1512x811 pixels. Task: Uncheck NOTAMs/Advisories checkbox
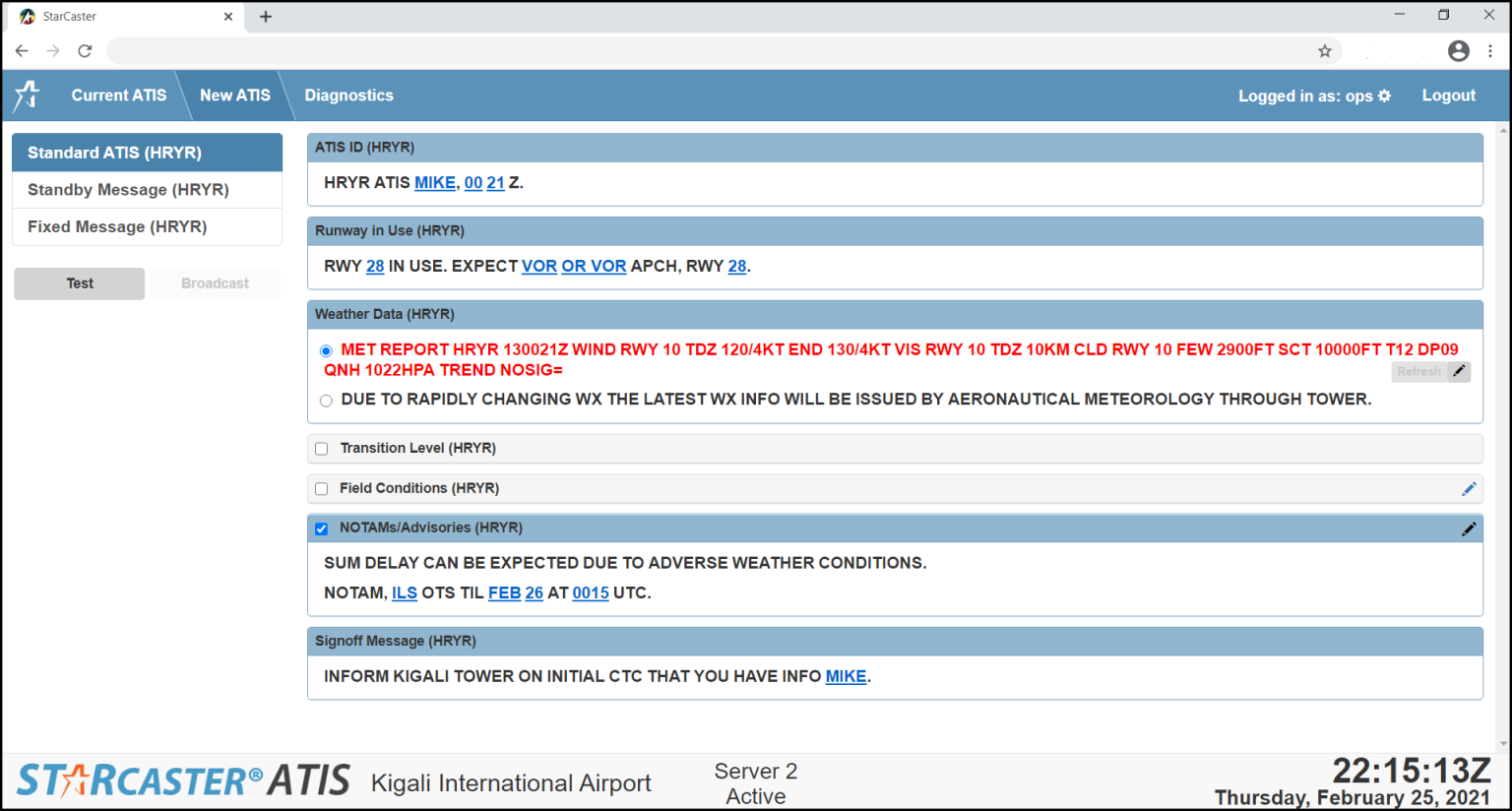[x=322, y=529]
